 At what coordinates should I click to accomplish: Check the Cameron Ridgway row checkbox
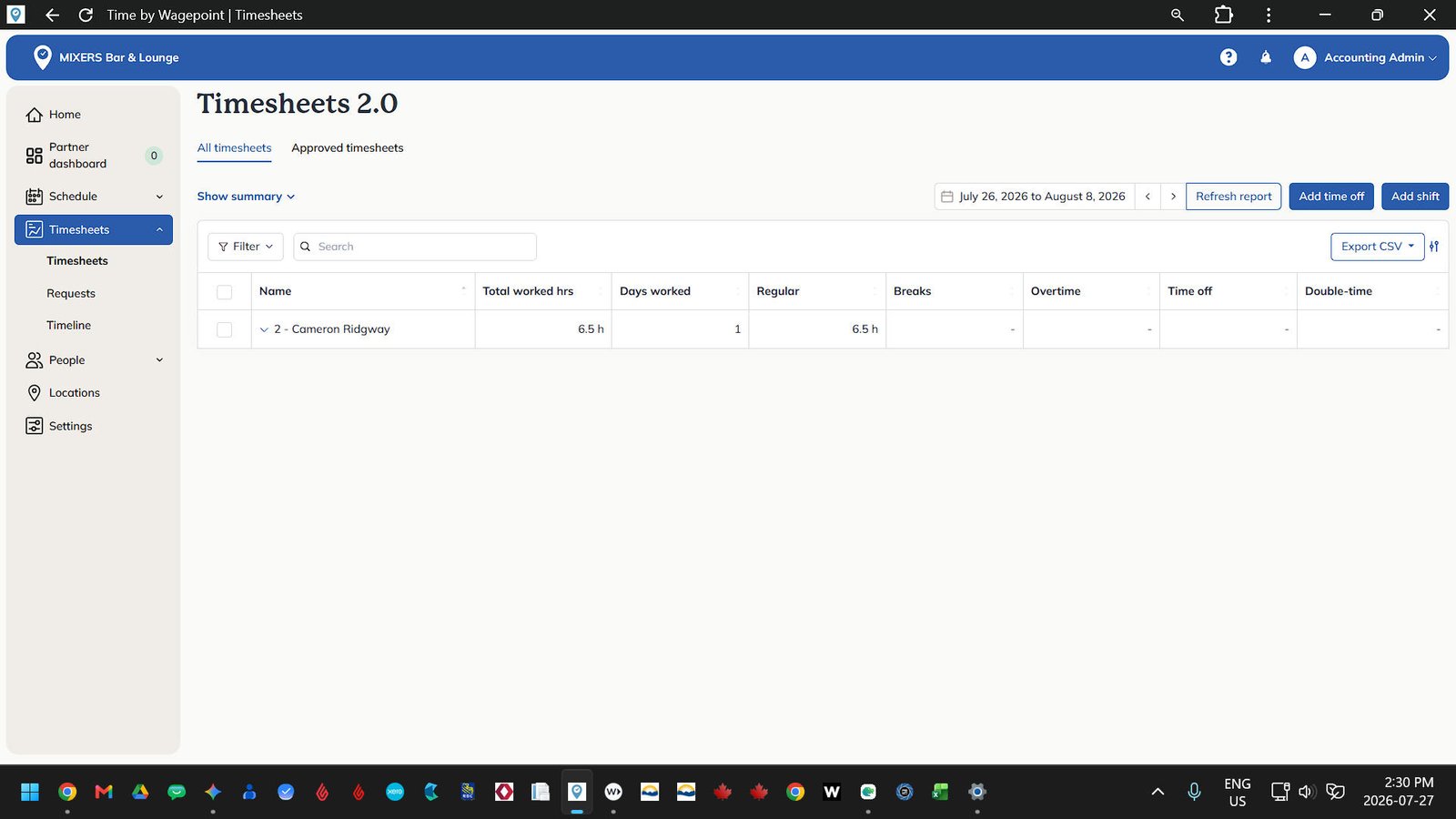point(225,329)
